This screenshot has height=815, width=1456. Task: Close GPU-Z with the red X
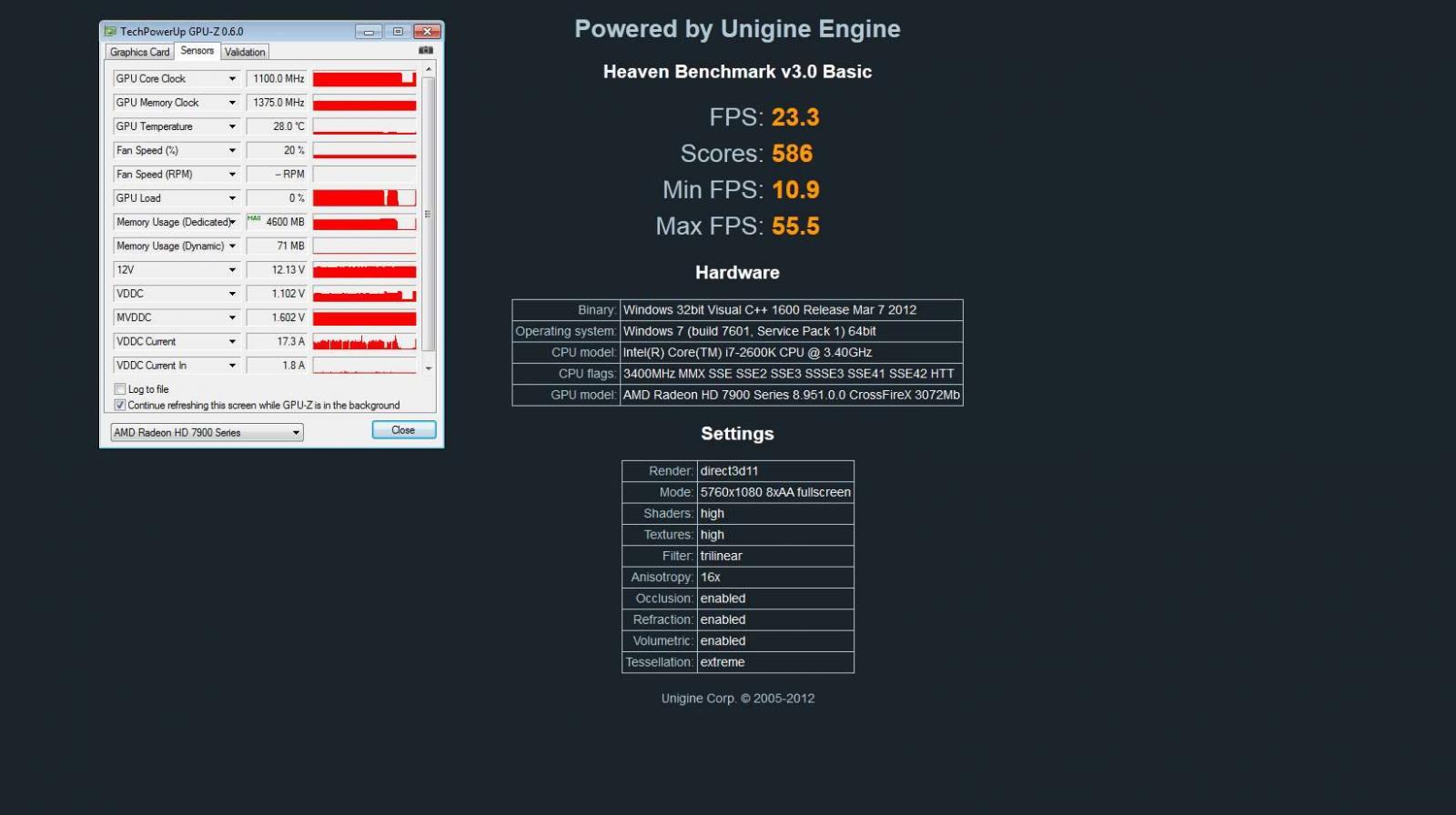tap(428, 32)
